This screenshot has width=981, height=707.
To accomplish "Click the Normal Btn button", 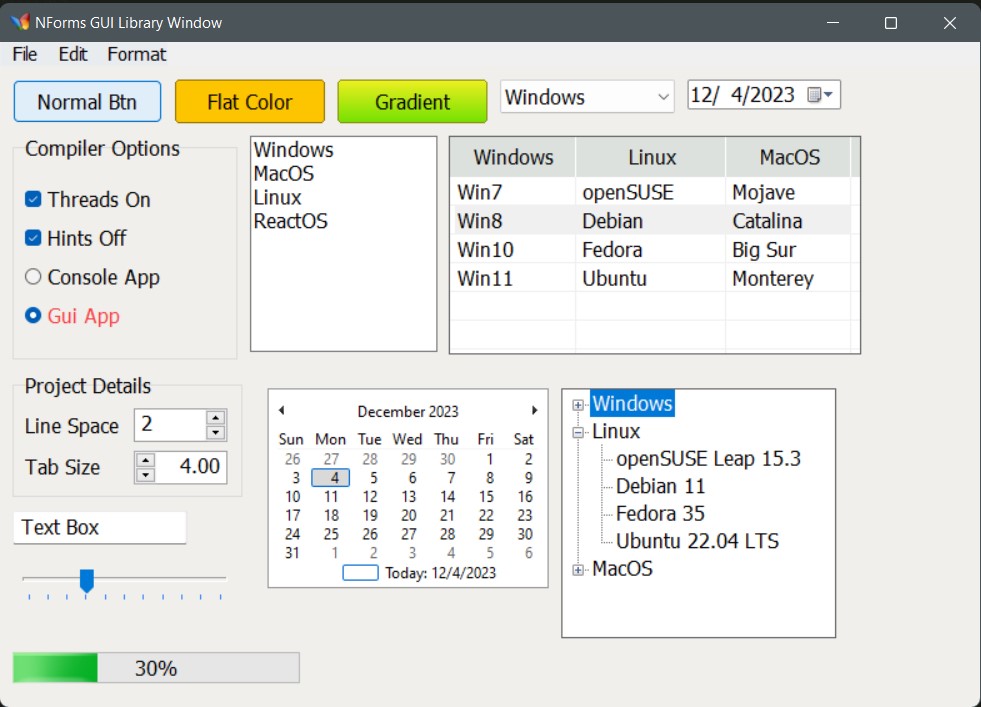I will click(87, 101).
